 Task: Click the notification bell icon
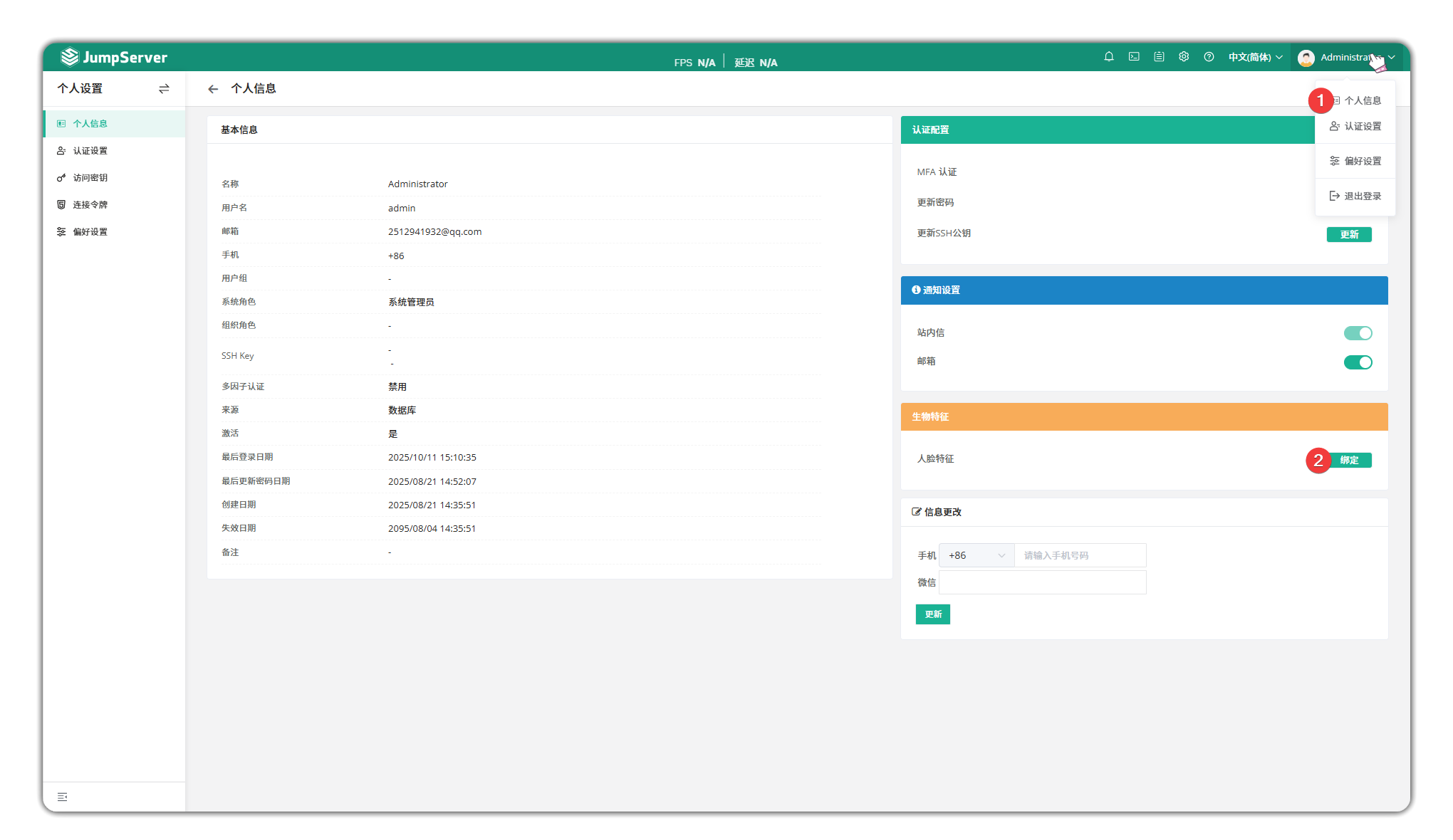[1109, 57]
